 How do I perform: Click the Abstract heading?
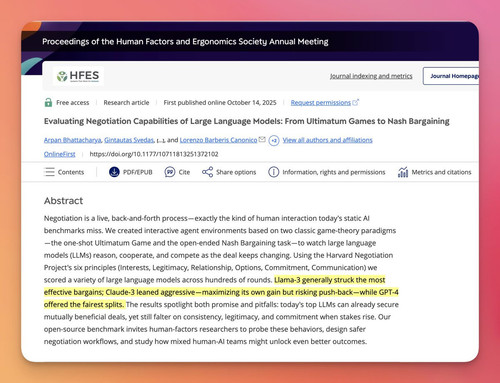63,201
